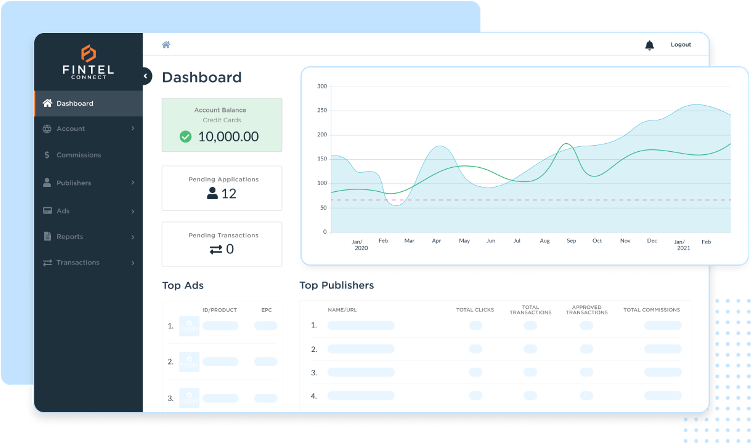Viewport: 754px width, 444px height.
Task: Open the Reports menu item
Action: 88,237
